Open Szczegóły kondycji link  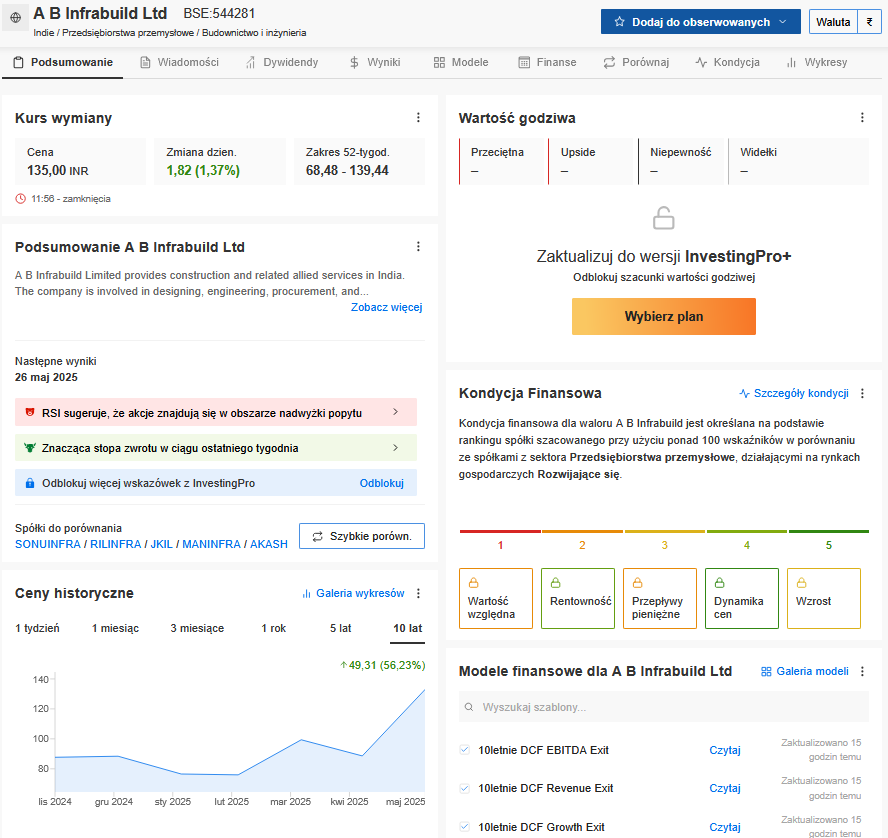(x=794, y=393)
